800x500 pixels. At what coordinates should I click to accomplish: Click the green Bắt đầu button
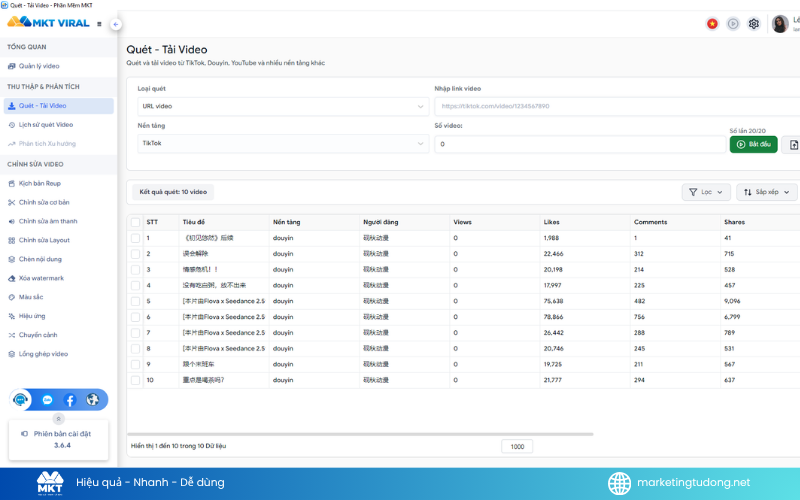point(754,145)
